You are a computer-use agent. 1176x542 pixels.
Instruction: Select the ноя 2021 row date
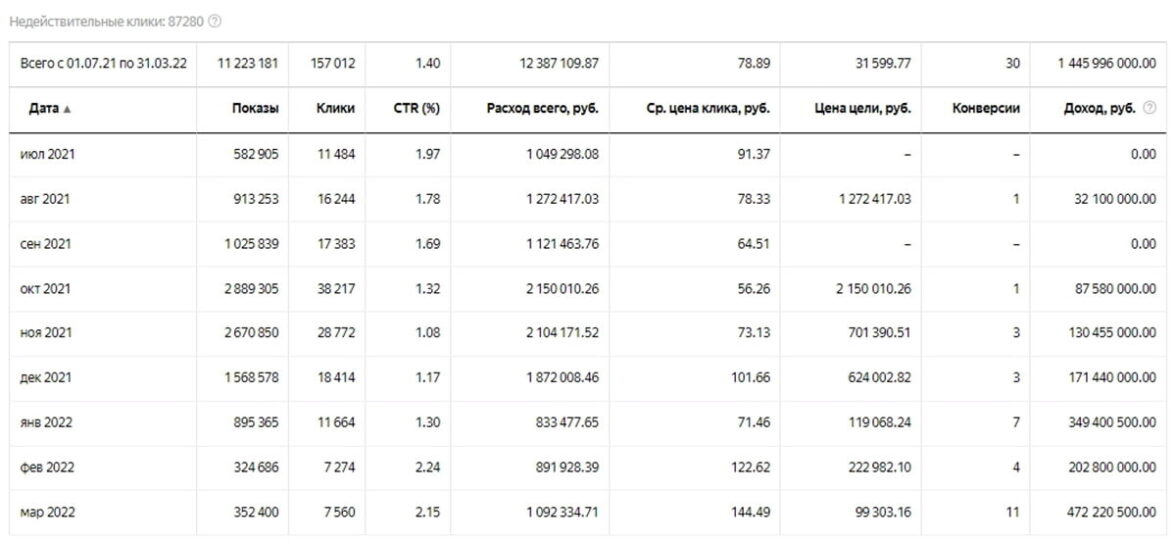[x=45, y=333]
